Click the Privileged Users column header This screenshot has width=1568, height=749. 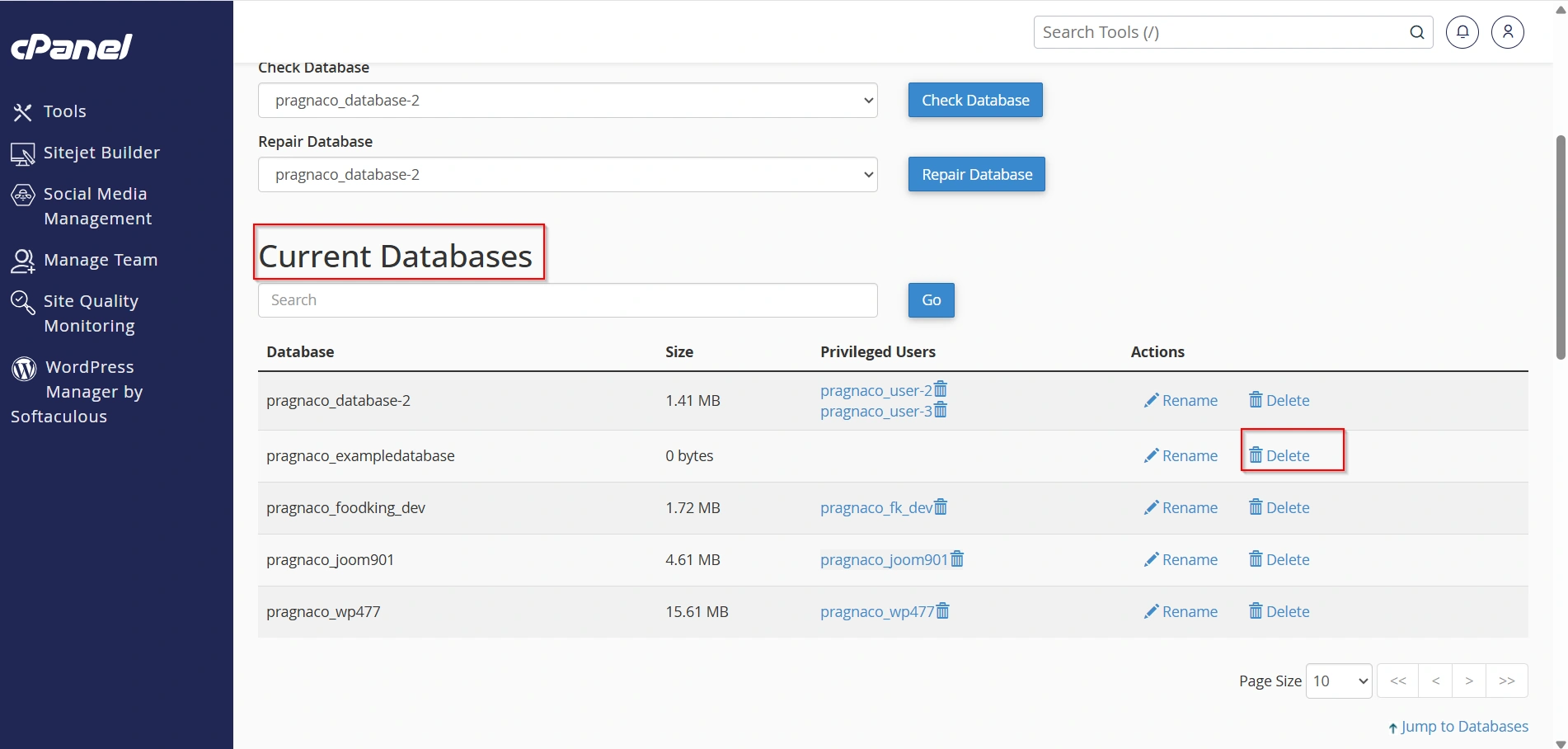pos(878,351)
